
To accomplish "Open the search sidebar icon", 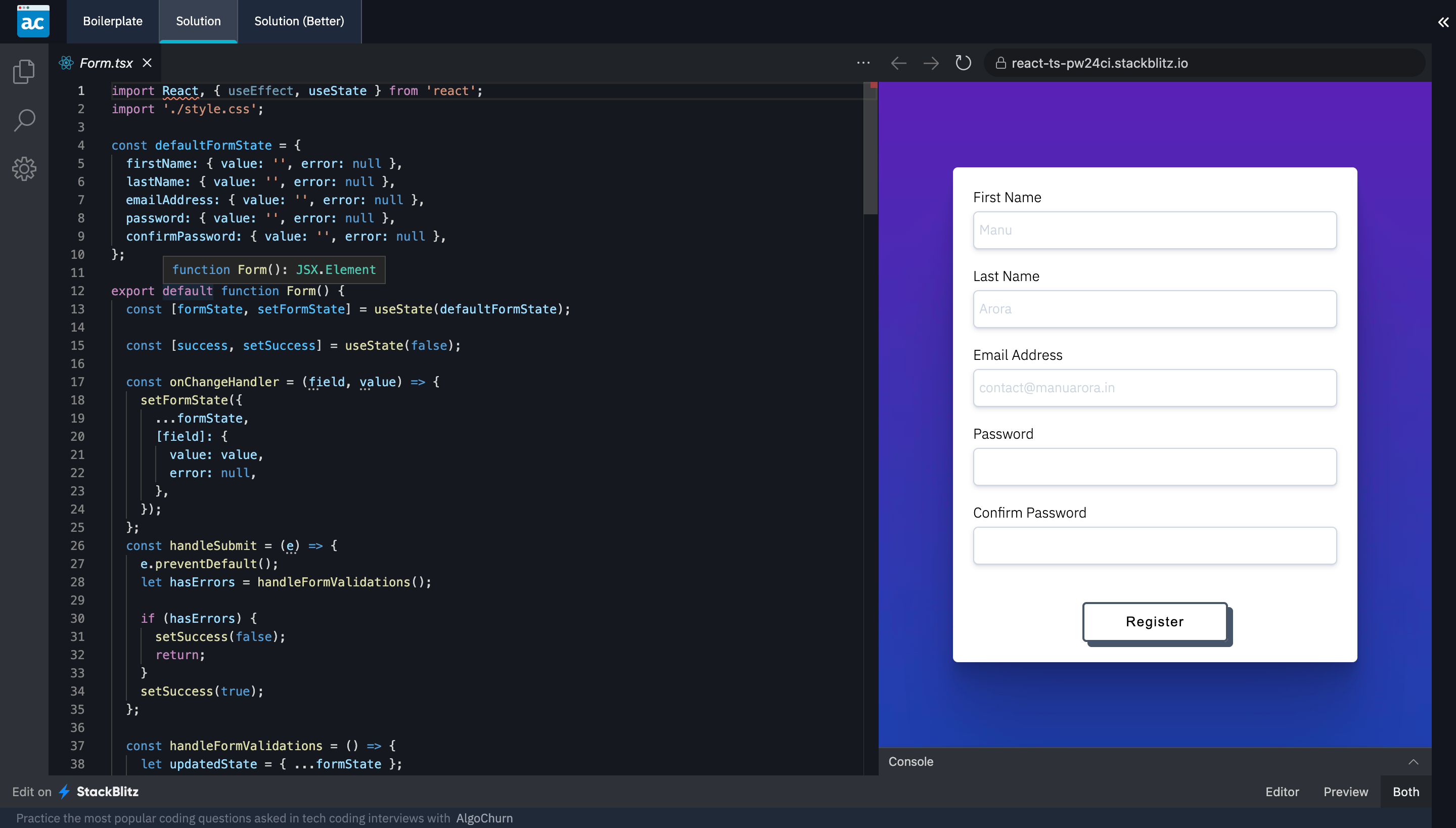I will click(x=24, y=120).
